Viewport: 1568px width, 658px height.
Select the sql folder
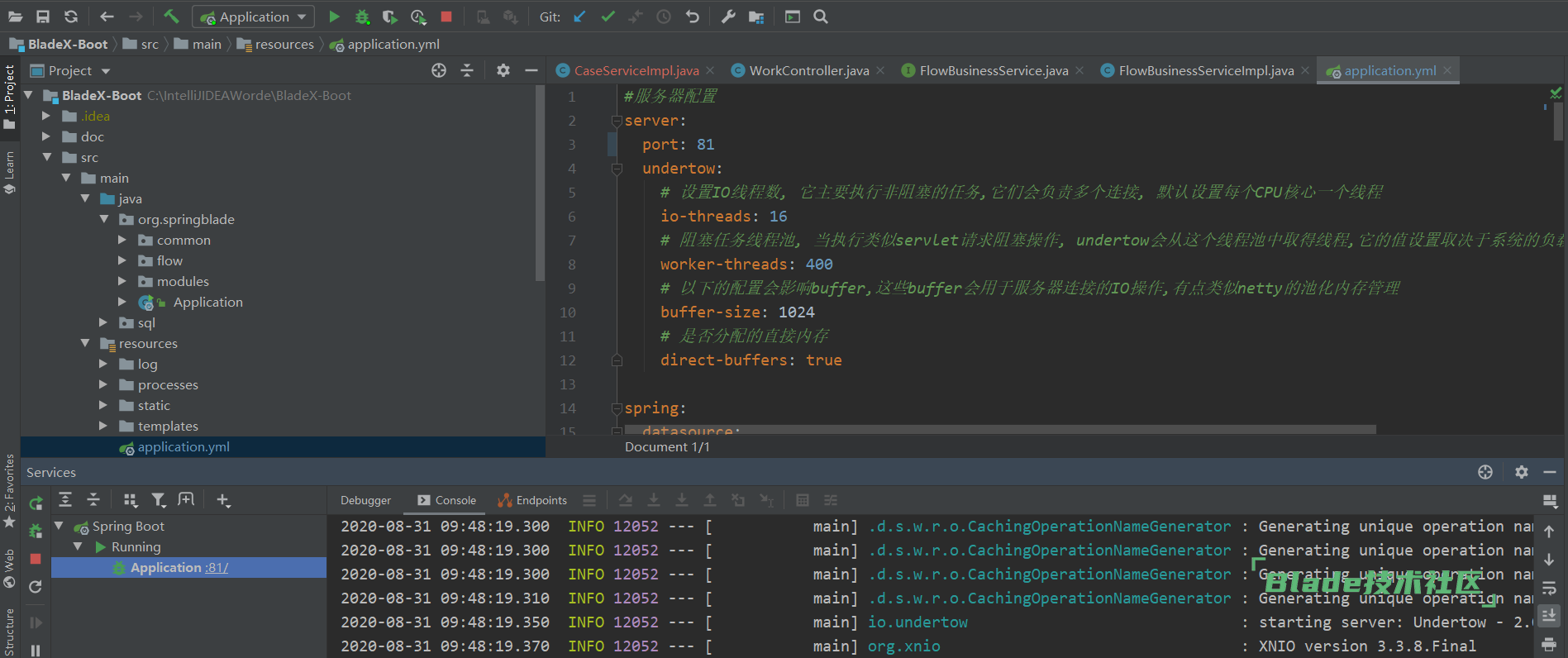pos(146,322)
